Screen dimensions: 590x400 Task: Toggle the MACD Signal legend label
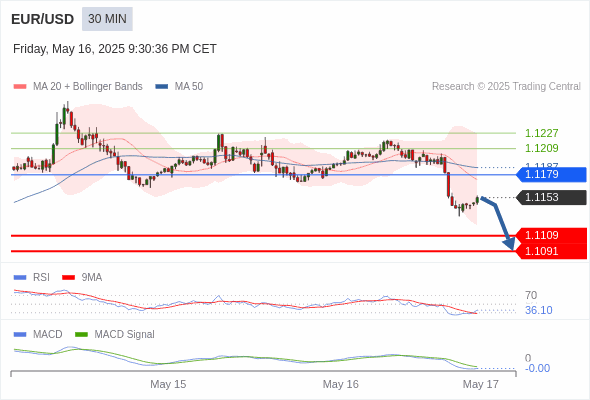pos(125,335)
